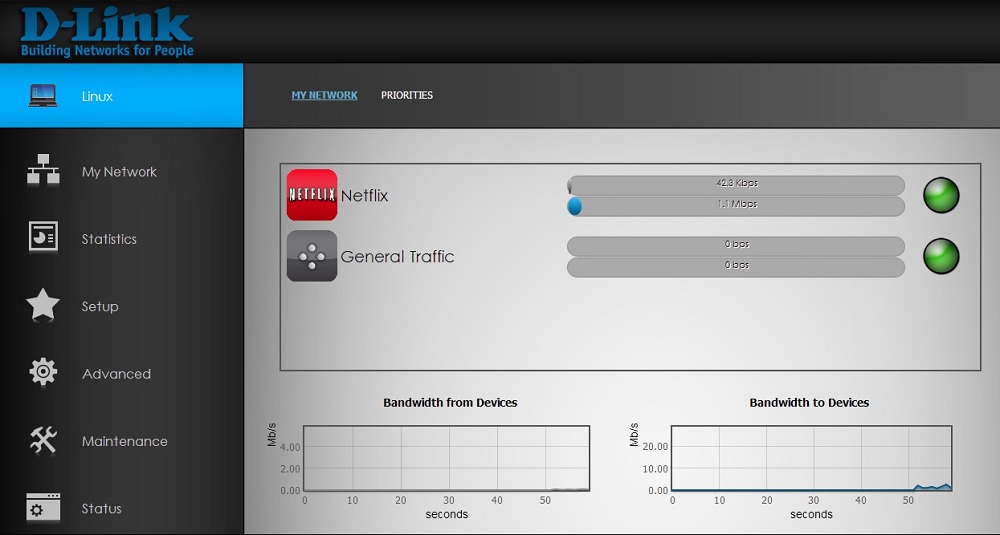Click the Linux laptop icon
Viewport: 1000px width, 535px height.
[x=43, y=96]
